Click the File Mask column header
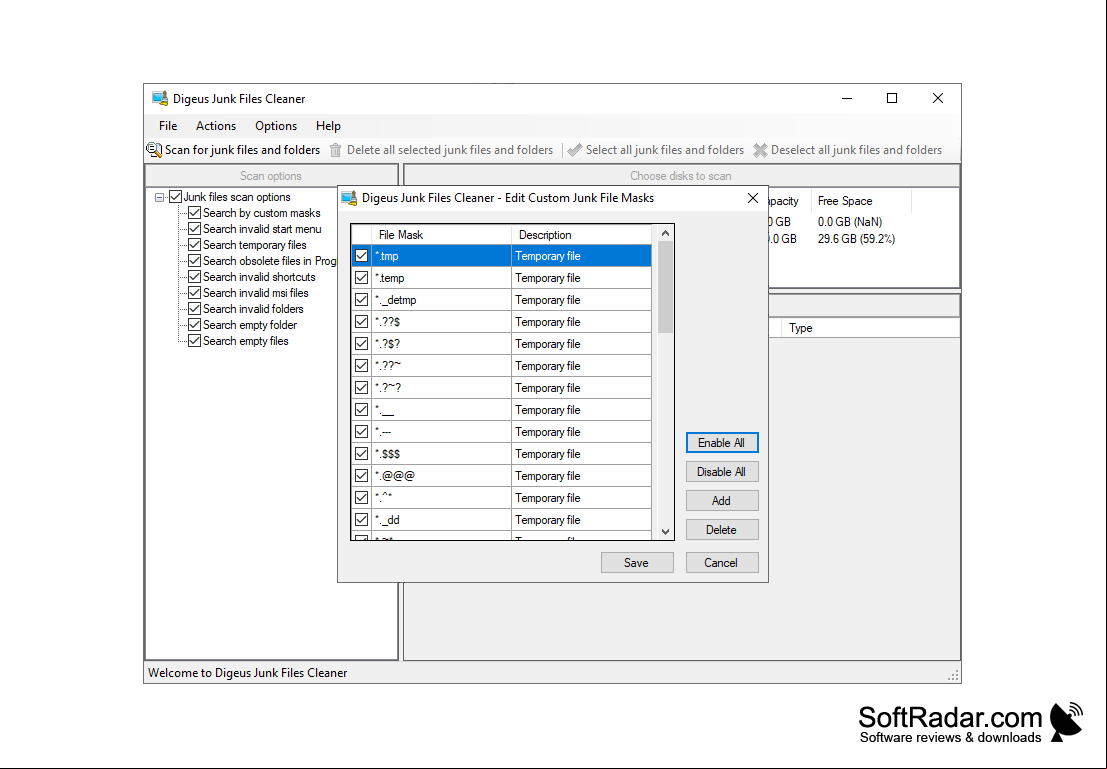This screenshot has width=1107, height=769. [x=441, y=234]
